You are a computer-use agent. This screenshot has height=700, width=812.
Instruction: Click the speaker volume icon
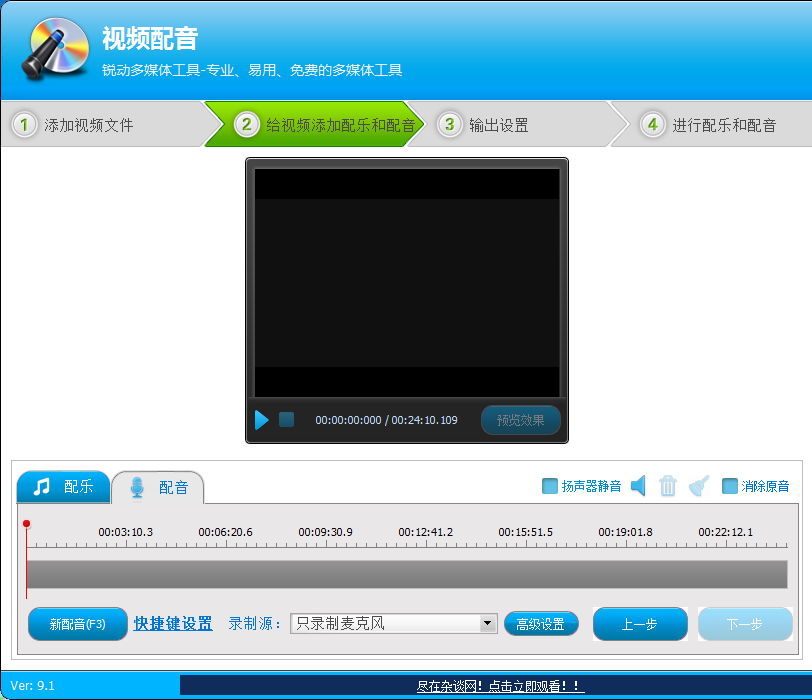pos(638,486)
